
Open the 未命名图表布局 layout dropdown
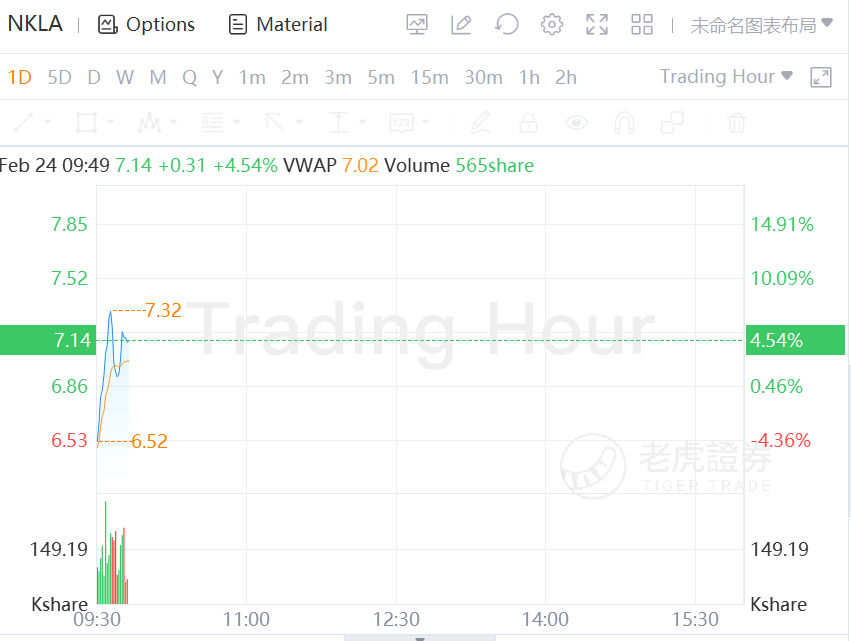(x=761, y=25)
